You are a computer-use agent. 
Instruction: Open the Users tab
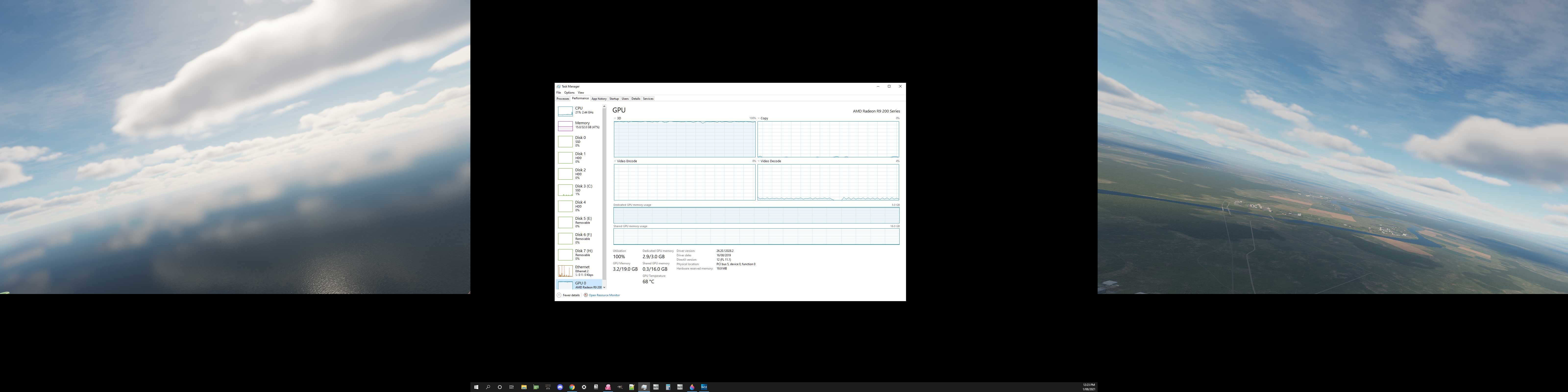click(625, 98)
